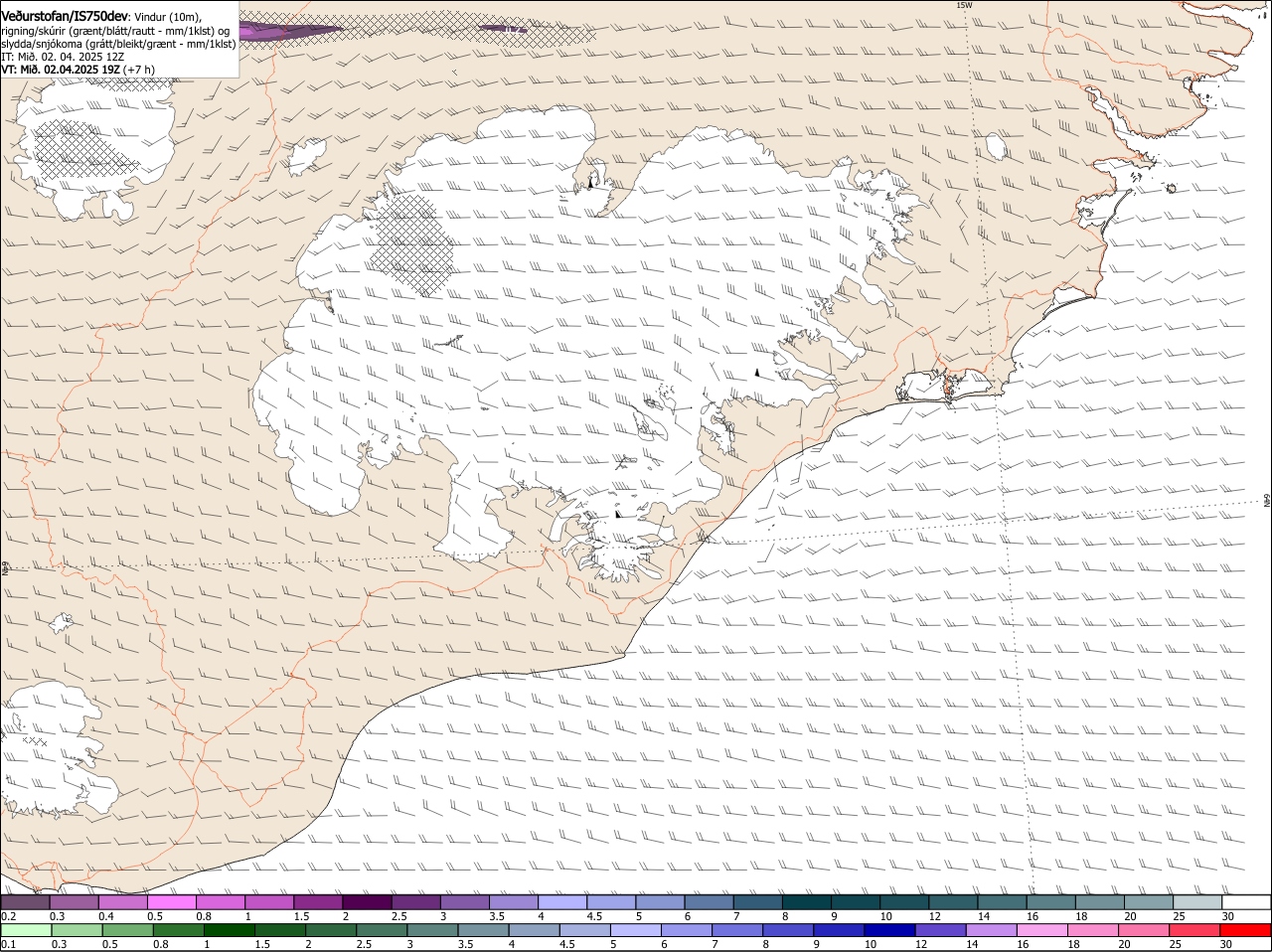Select the lower-row swatch between 7 and 8
This screenshot has width=1272, height=952.
pos(736,930)
